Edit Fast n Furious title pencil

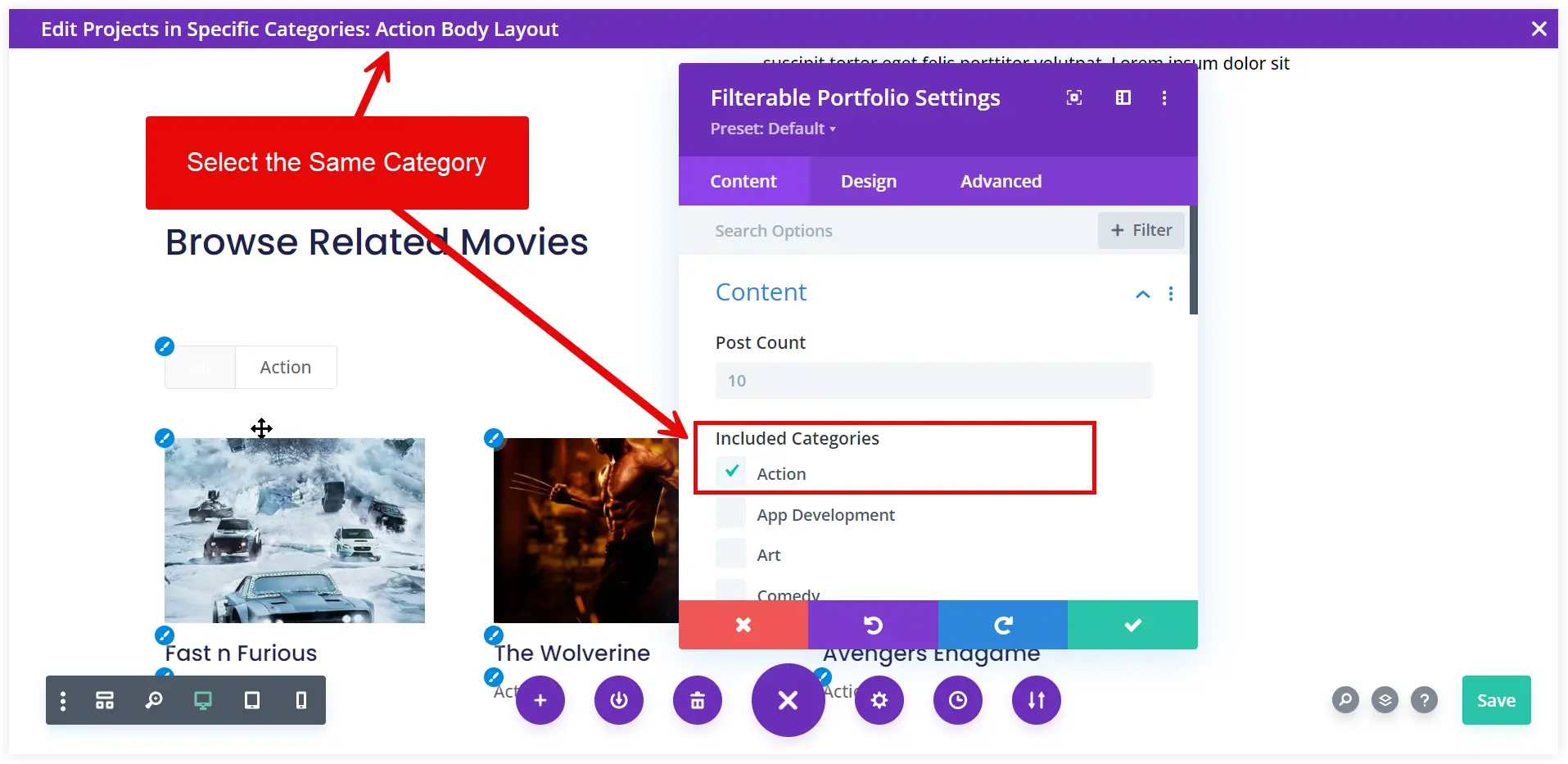pos(165,635)
